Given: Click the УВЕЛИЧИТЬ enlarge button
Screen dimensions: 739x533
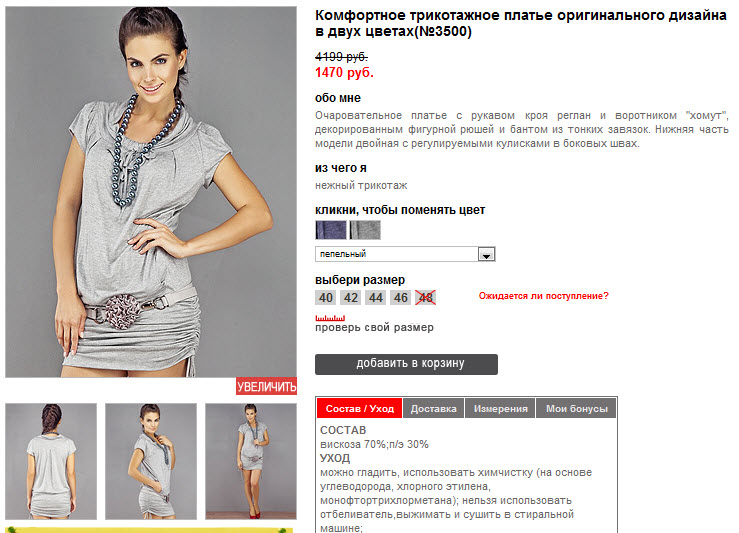Looking at the screenshot, I should click(x=266, y=386).
